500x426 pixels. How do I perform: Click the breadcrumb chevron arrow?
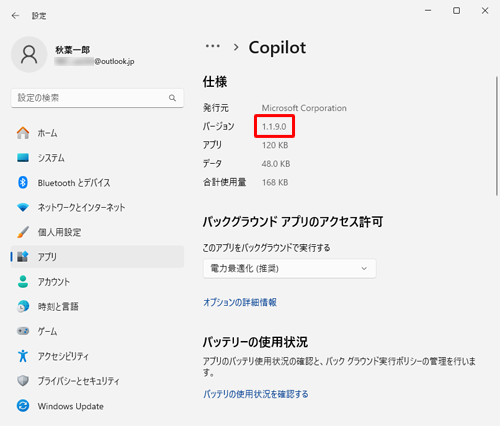(236, 47)
